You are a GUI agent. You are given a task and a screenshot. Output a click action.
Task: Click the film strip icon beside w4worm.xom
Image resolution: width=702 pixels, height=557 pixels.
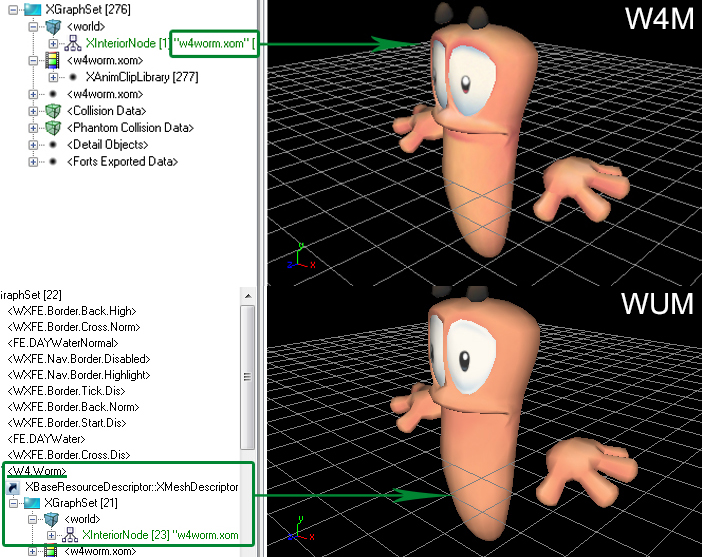[x=52, y=60]
